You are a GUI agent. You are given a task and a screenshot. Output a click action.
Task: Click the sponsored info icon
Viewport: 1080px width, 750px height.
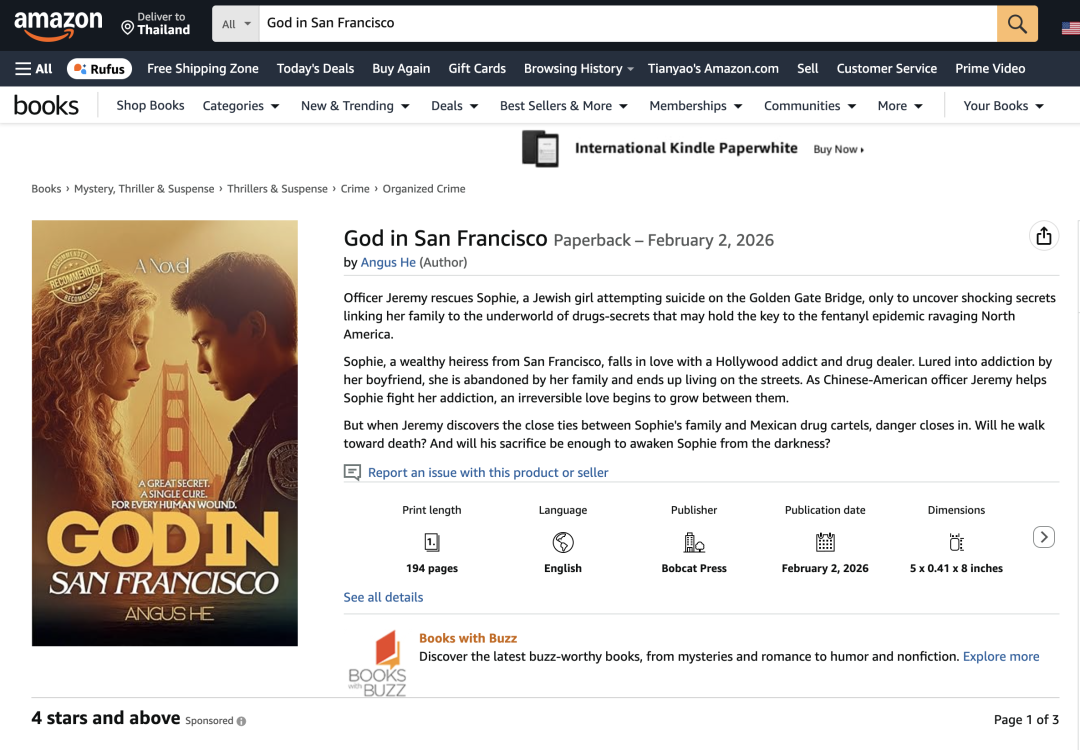point(241,721)
